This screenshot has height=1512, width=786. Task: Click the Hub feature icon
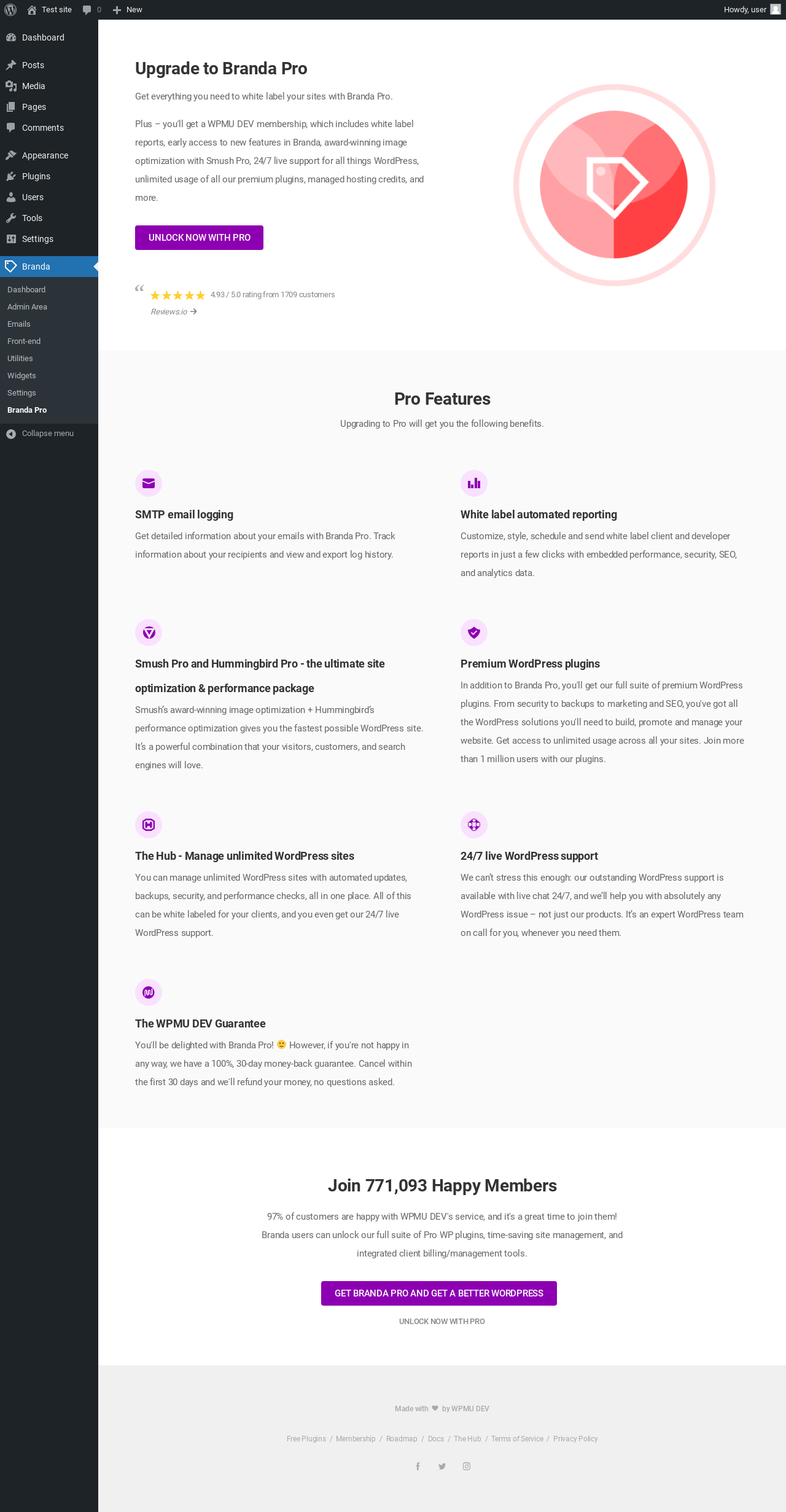point(149,824)
